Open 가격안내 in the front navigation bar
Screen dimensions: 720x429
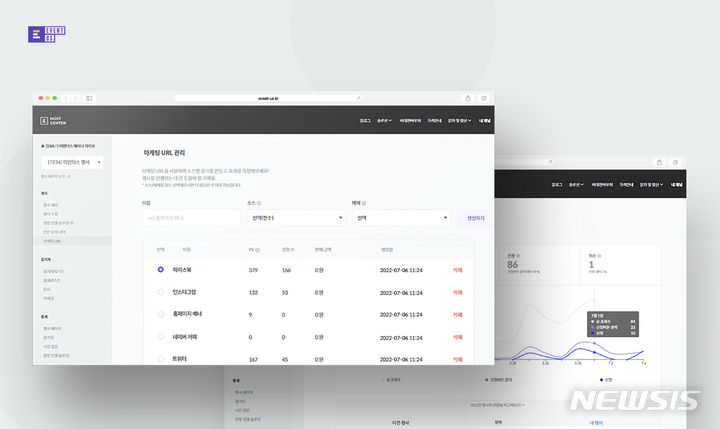[433, 120]
